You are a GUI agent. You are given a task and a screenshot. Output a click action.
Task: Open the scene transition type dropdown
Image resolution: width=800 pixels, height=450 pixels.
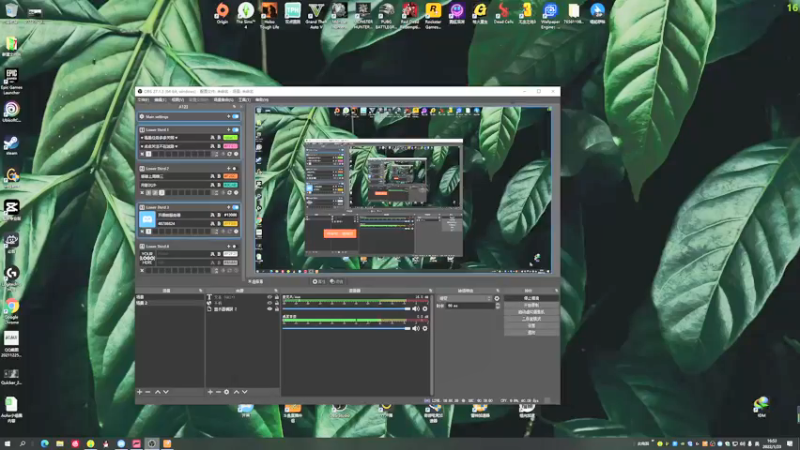pos(465,298)
